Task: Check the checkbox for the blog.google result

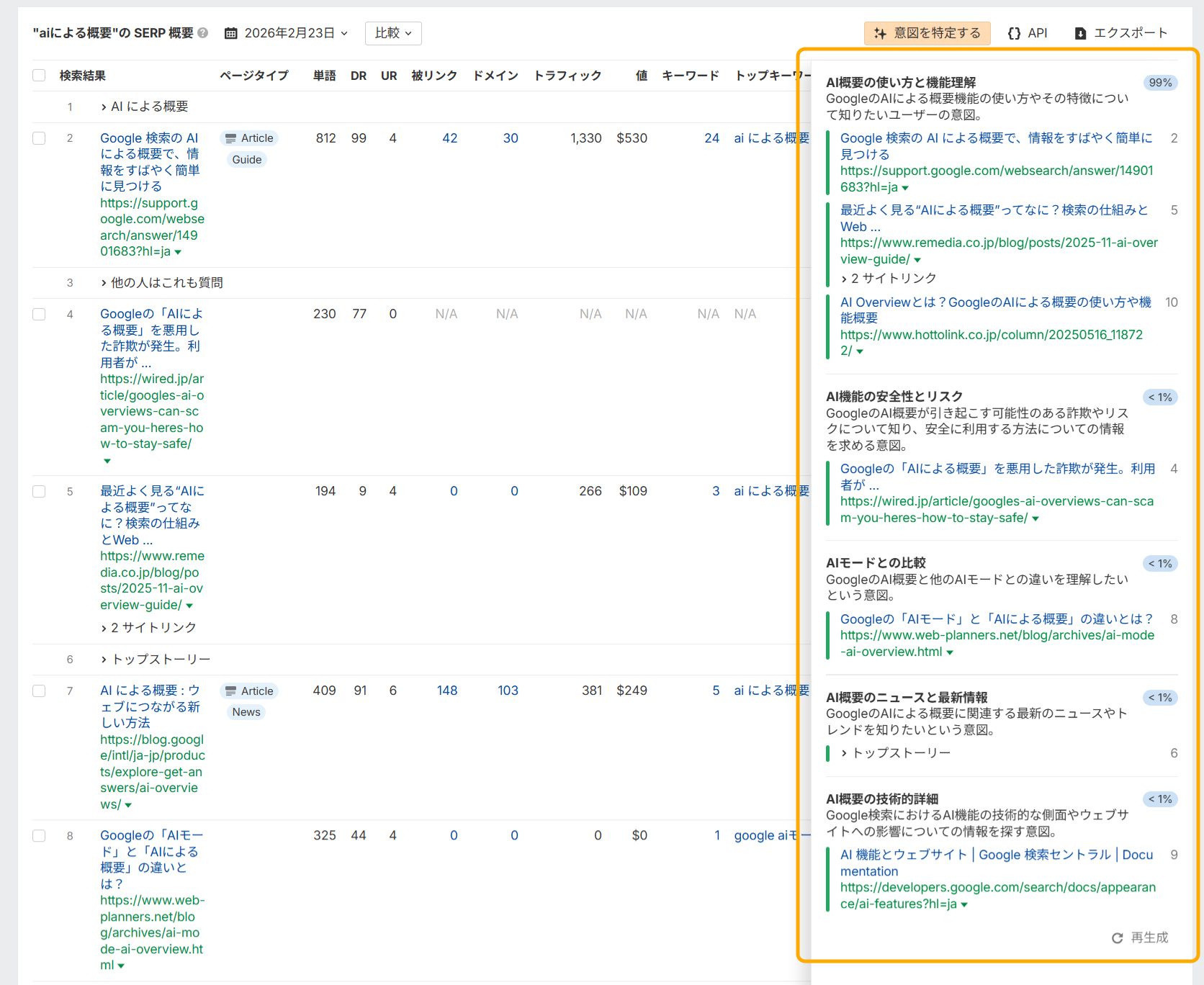Action: (39, 691)
